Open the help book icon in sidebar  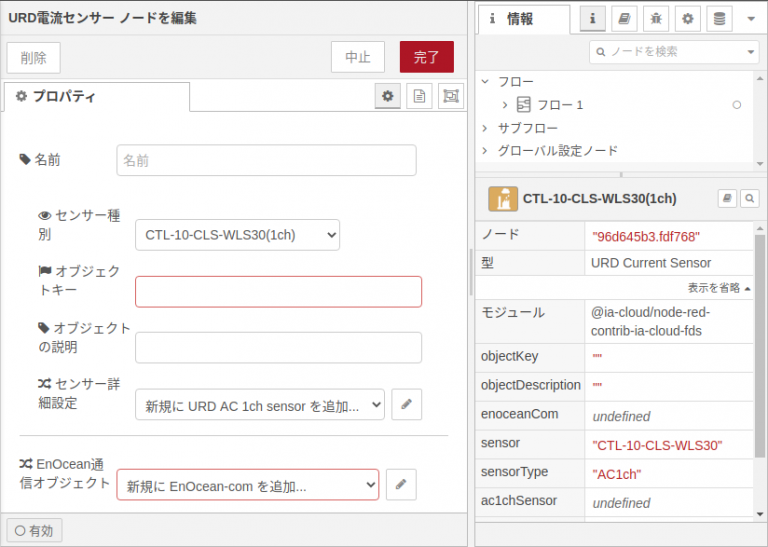pos(624,19)
